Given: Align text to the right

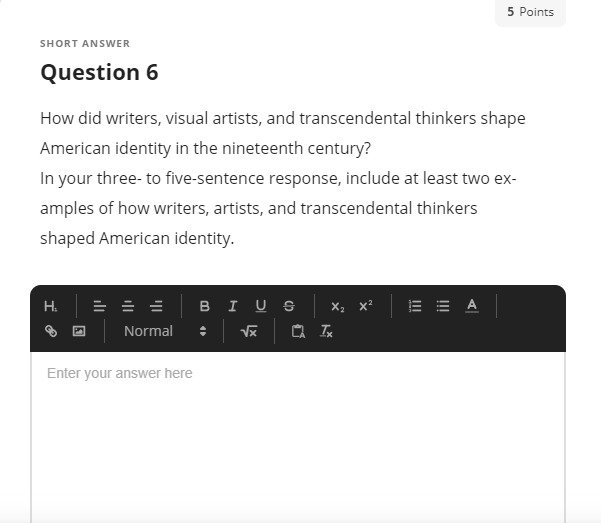Looking at the screenshot, I should pos(156,306).
